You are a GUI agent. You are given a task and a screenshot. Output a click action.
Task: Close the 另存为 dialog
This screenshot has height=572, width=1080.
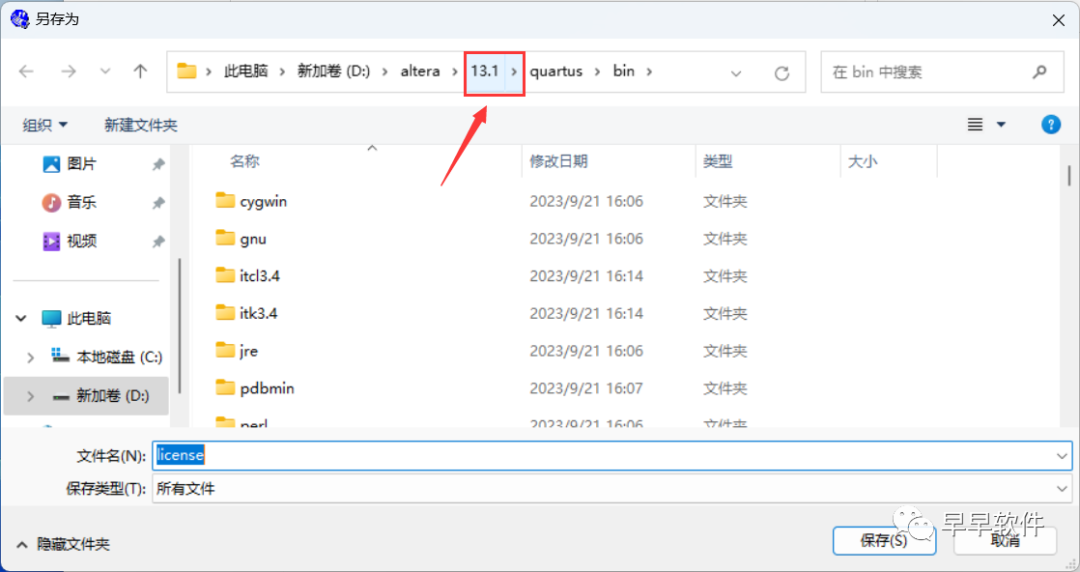[x=1059, y=20]
